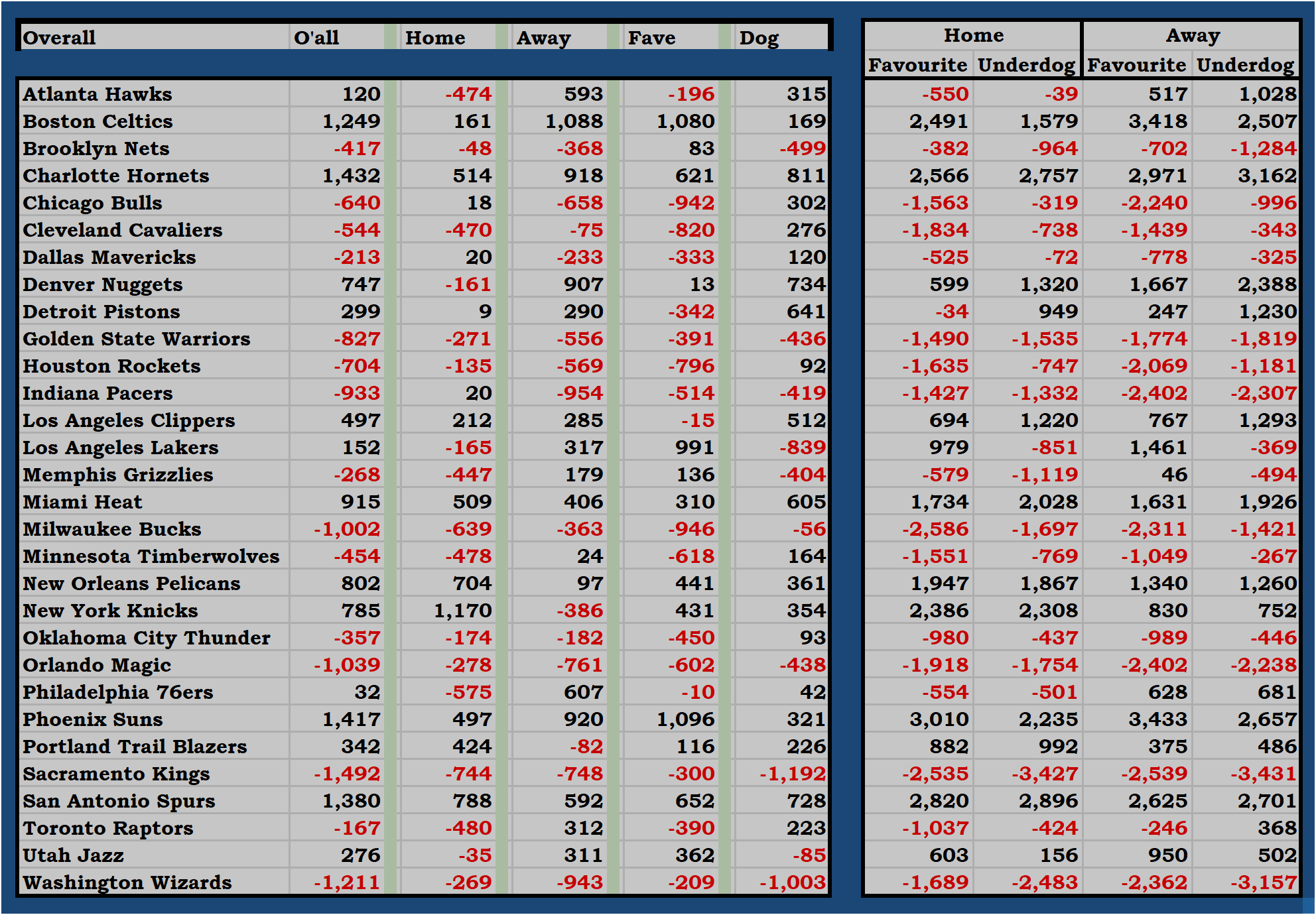This screenshot has height=915, width=1316.
Task: Select the Away group header on right table
Action: (1192, 35)
